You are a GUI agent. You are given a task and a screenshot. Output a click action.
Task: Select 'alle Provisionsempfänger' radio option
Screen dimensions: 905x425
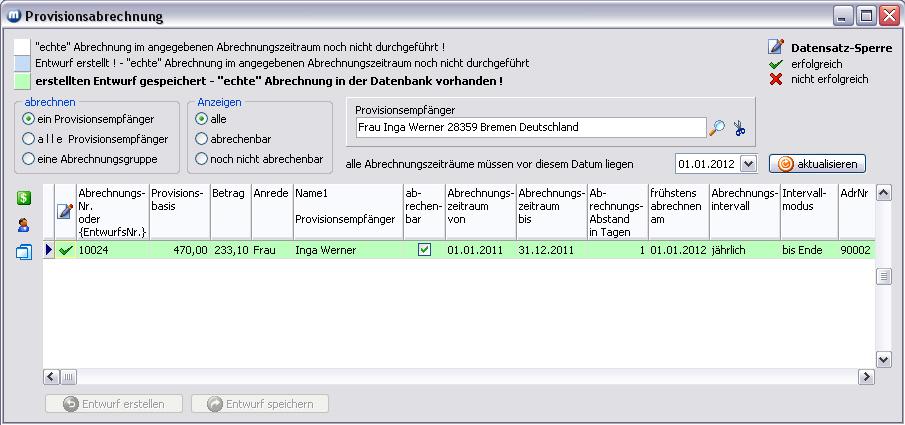[29, 139]
